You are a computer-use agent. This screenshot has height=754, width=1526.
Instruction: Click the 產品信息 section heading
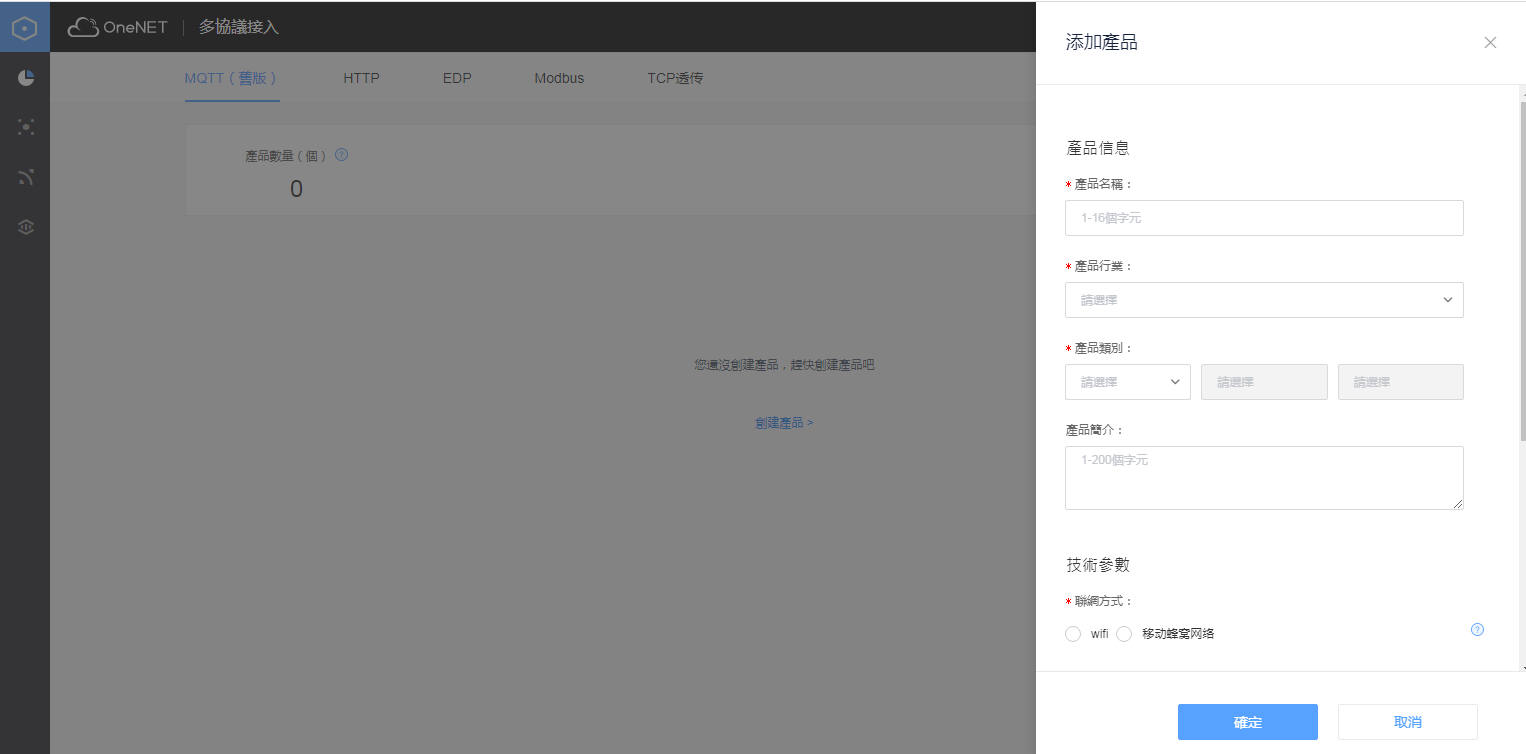pos(1098,148)
